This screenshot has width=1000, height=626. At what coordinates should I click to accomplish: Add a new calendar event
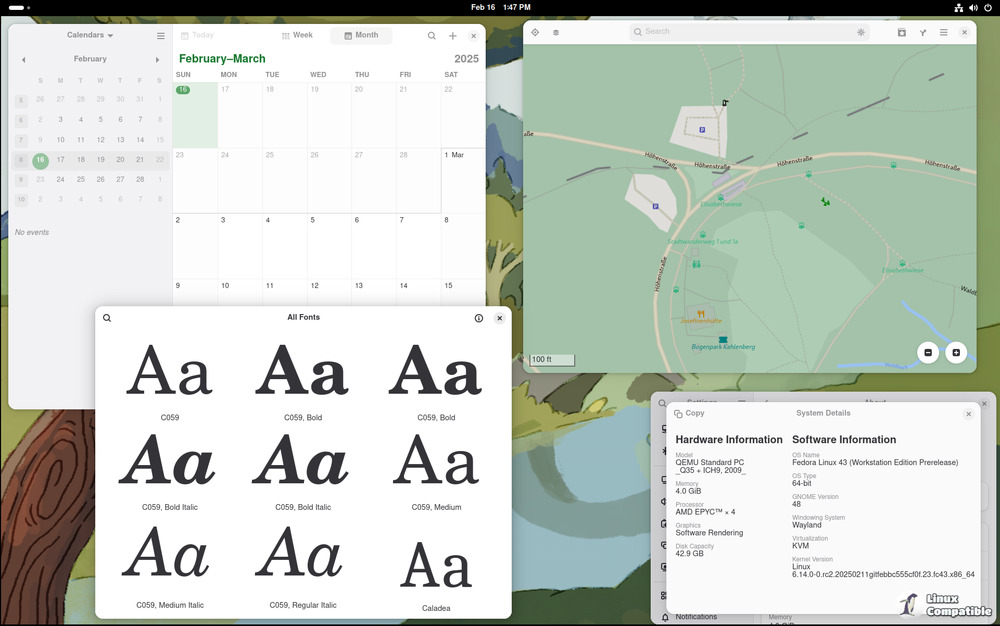click(x=453, y=36)
